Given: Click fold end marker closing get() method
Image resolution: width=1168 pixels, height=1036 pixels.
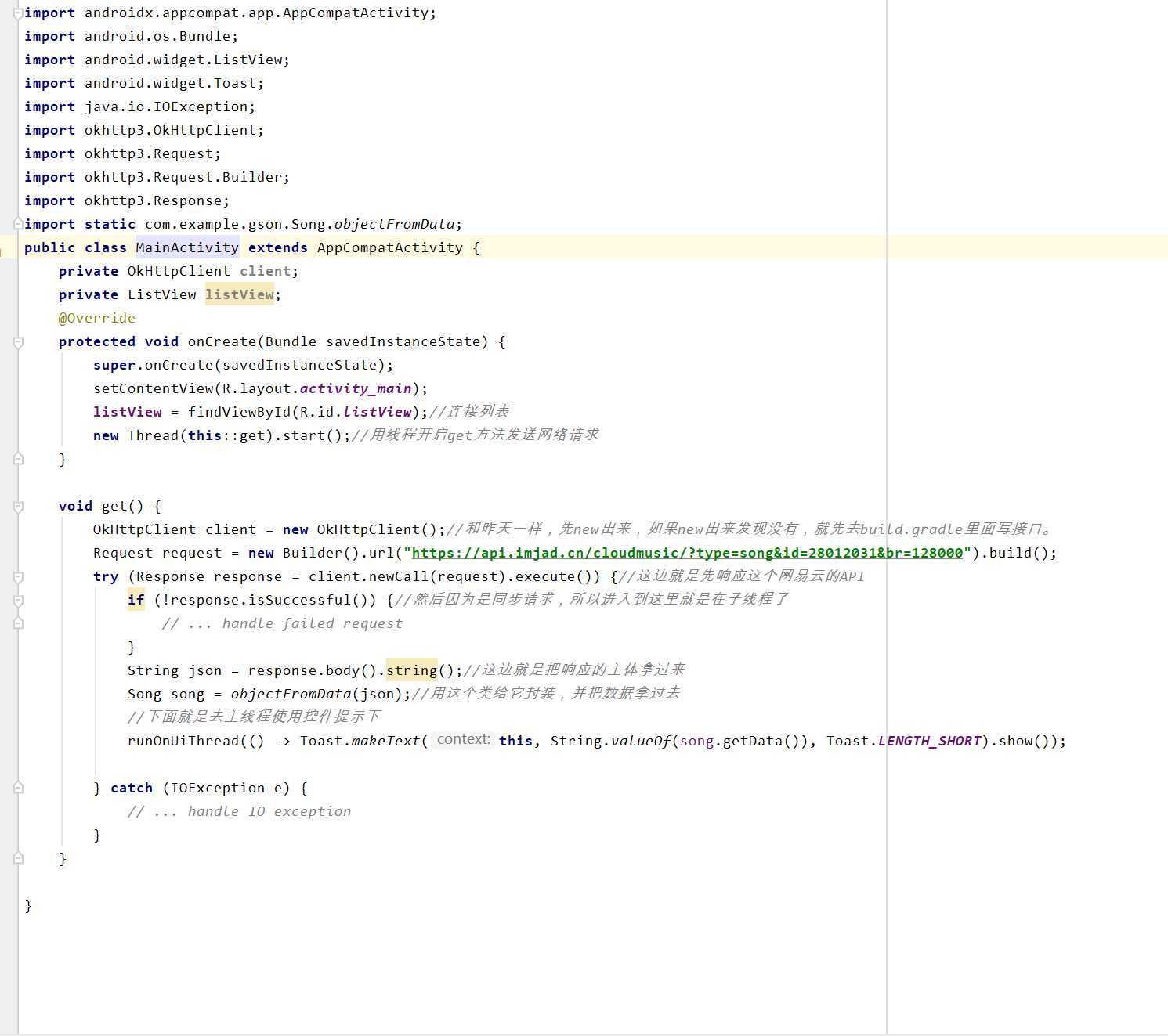Looking at the screenshot, I should pyautogui.click(x=19, y=858).
